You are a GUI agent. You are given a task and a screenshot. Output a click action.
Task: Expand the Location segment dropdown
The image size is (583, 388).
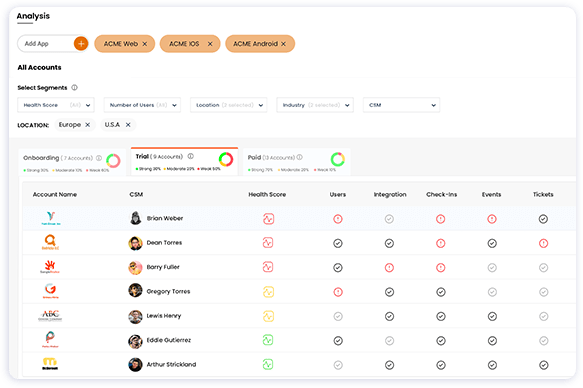(228, 105)
